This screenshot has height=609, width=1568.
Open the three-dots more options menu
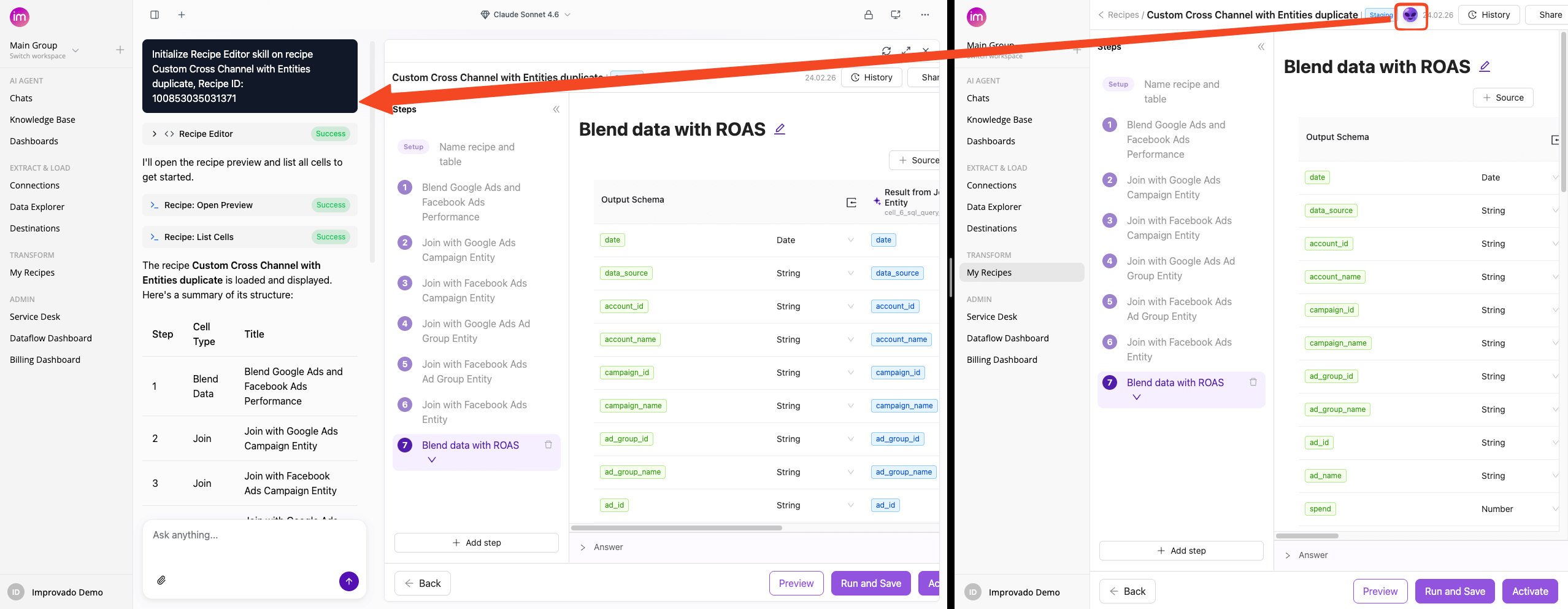click(924, 15)
